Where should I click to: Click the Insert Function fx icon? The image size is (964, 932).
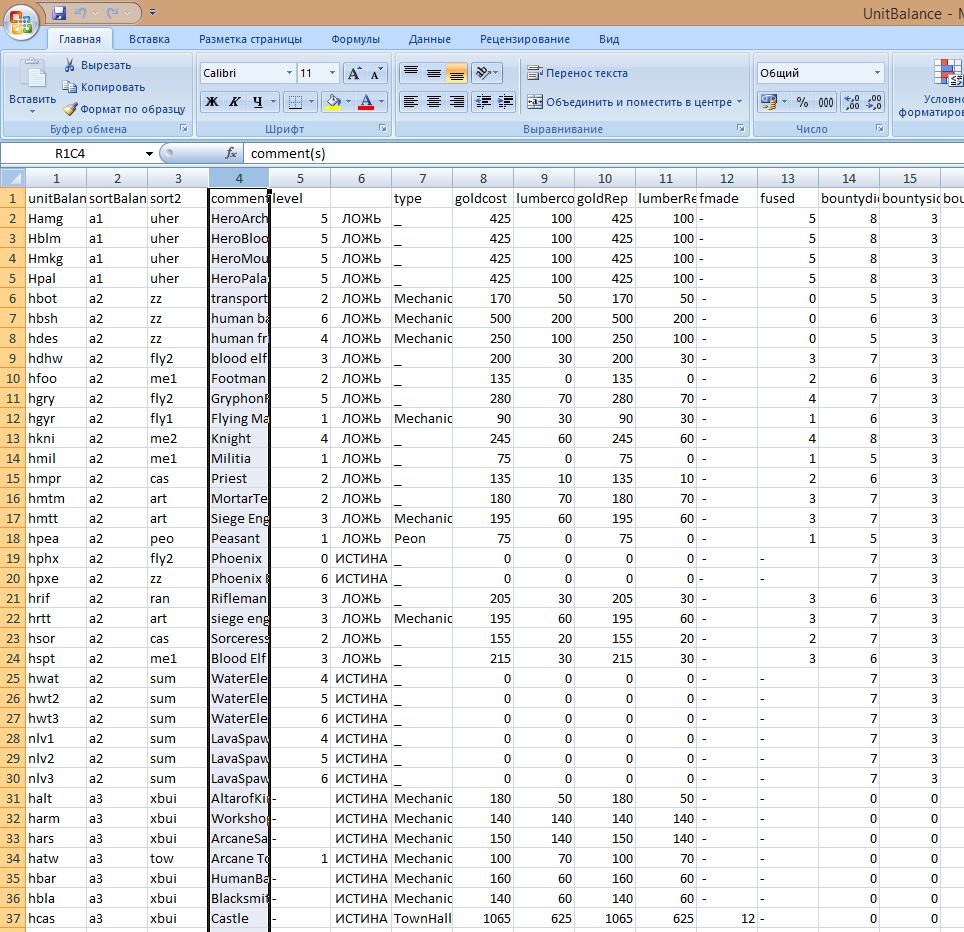pos(231,154)
